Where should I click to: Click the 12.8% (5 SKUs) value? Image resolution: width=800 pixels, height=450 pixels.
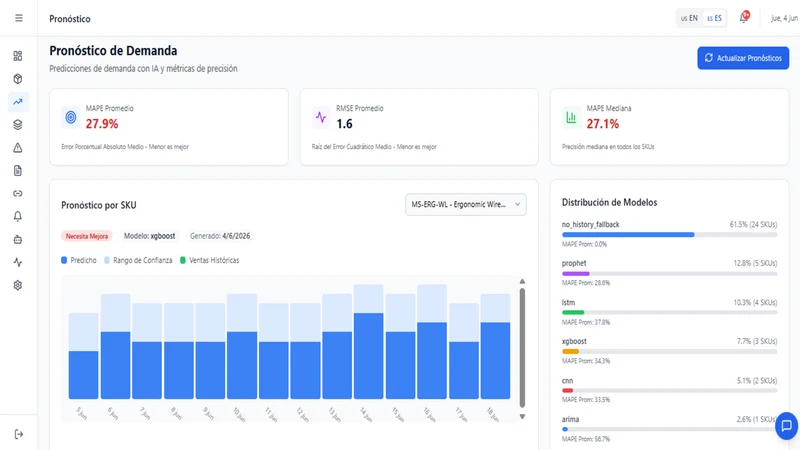coord(756,263)
